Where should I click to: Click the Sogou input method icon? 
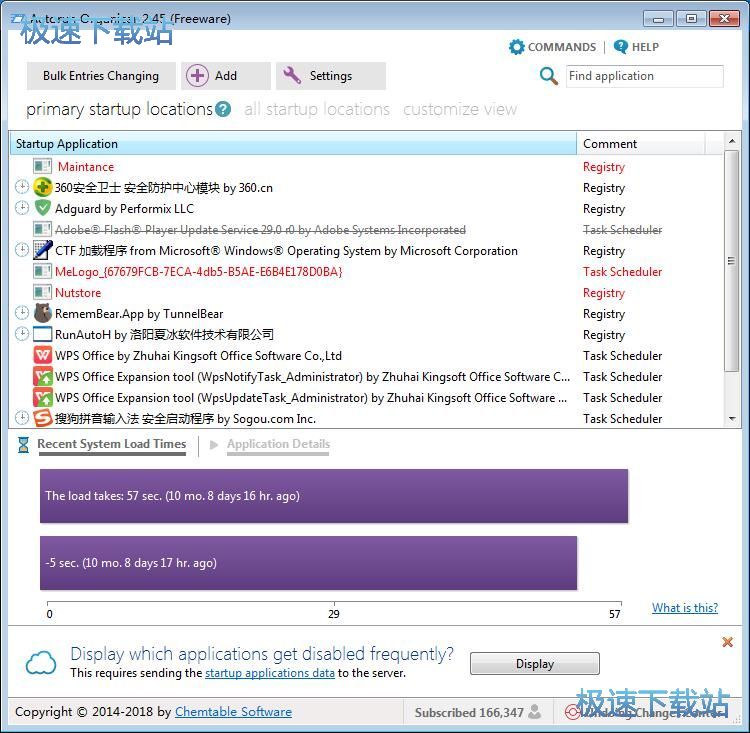[43, 418]
